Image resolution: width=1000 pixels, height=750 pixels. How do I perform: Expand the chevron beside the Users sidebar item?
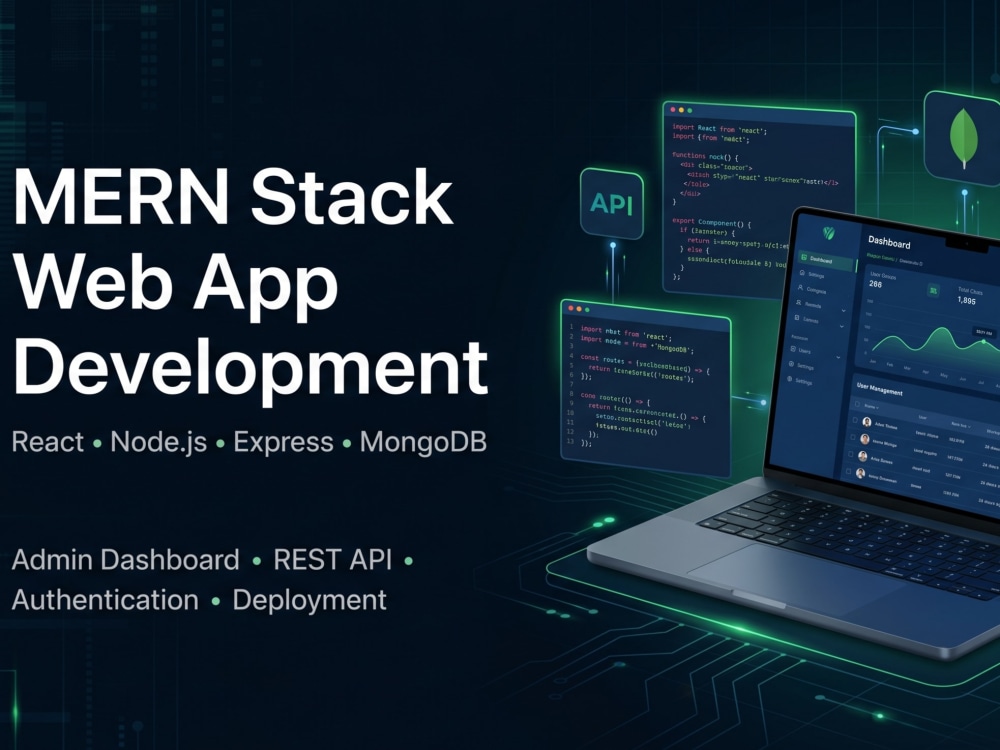click(838, 357)
